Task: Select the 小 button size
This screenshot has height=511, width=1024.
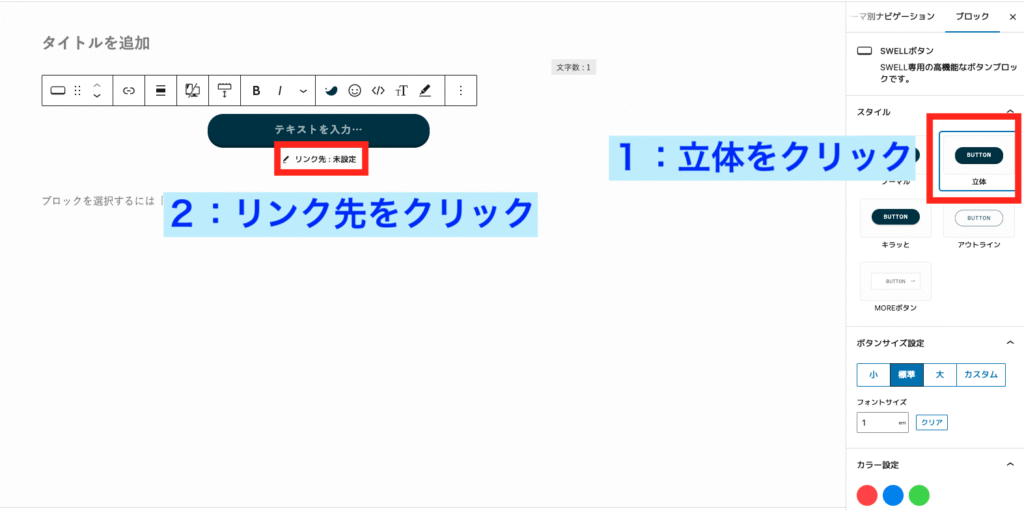Action: point(873,375)
